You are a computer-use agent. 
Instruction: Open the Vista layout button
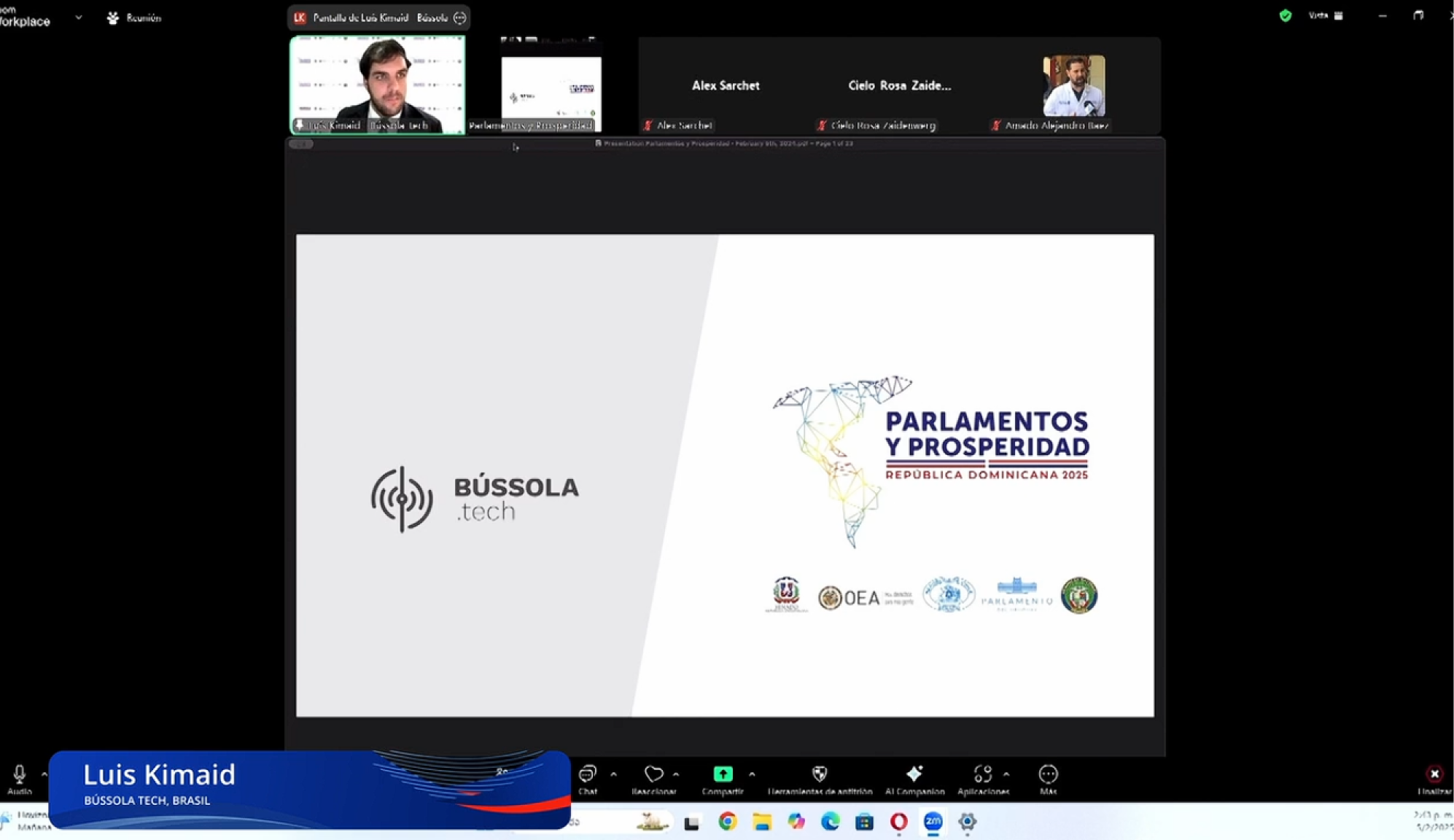[1325, 15]
